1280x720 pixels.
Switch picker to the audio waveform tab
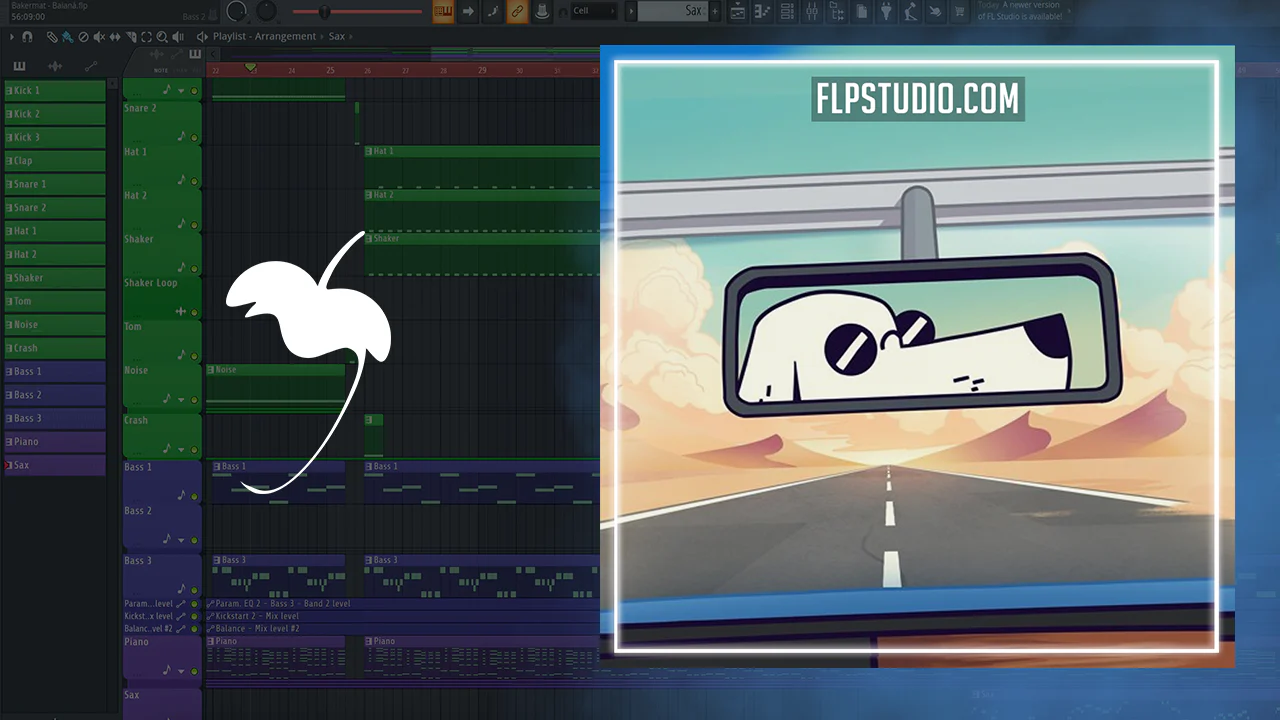click(x=55, y=66)
